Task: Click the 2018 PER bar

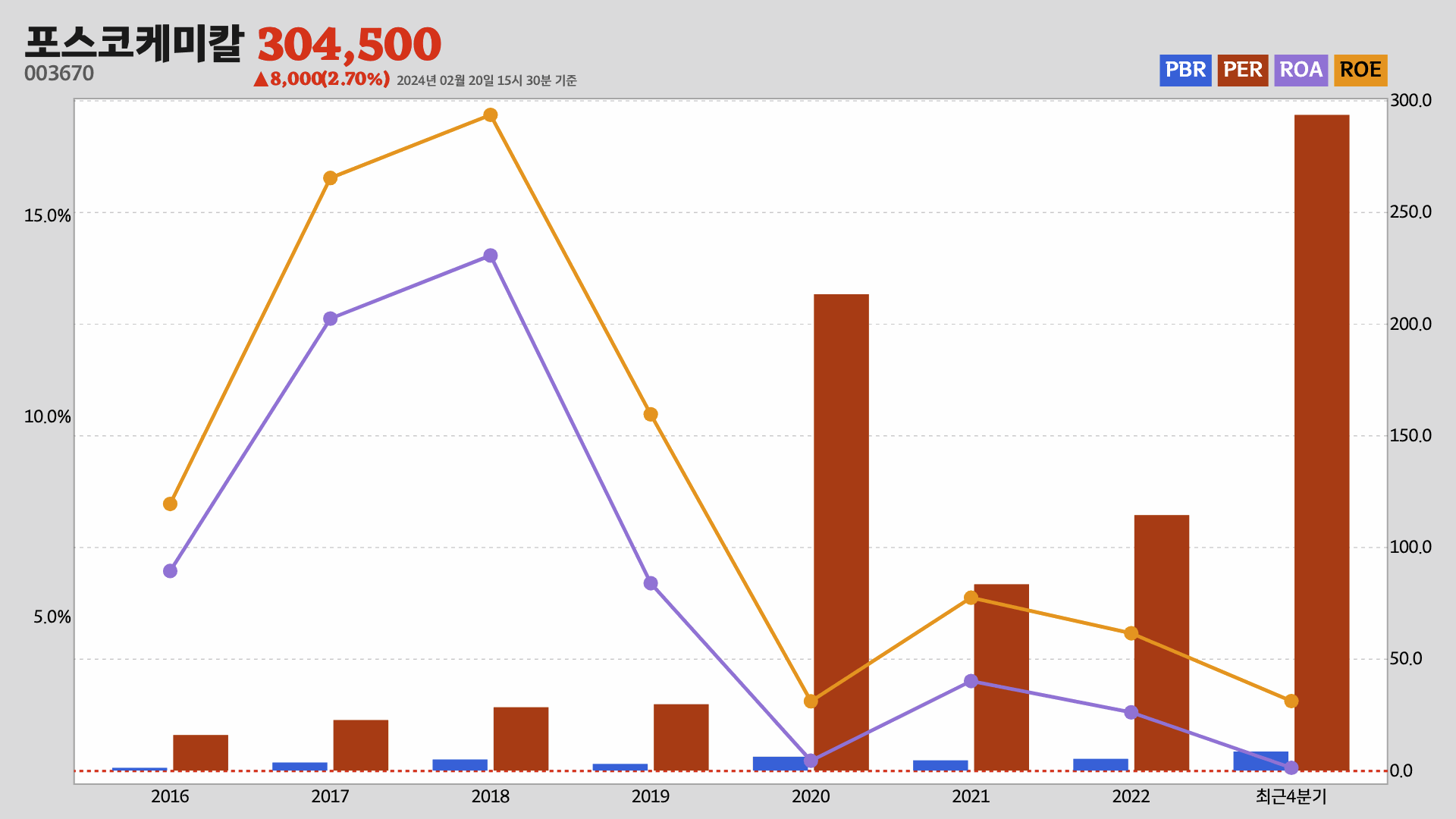Action: click(x=521, y=739)
